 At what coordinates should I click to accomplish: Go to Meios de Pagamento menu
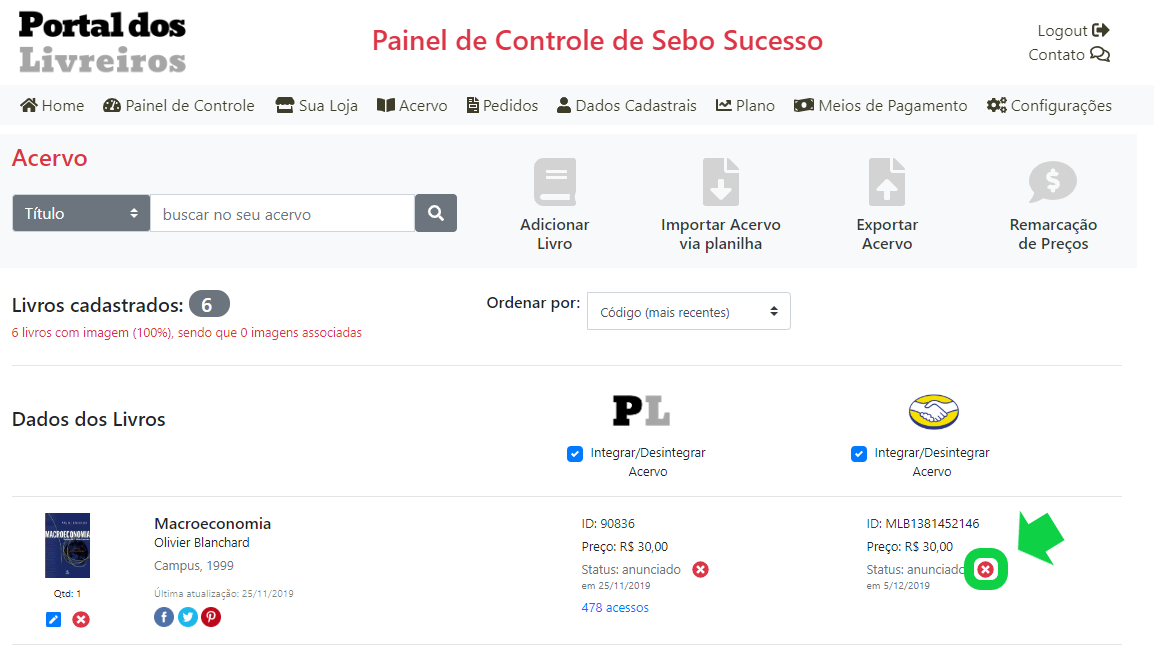tap(880, 105)
